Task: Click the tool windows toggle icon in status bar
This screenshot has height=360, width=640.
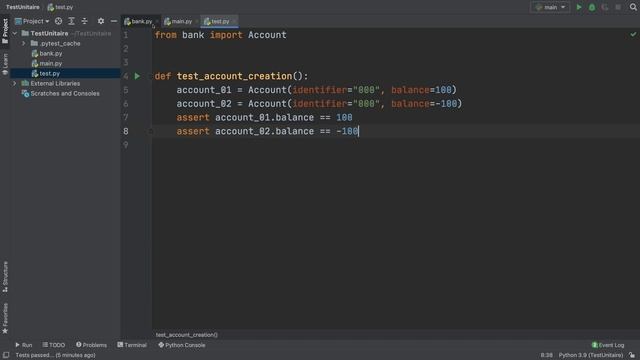Action: pos(6,355)
